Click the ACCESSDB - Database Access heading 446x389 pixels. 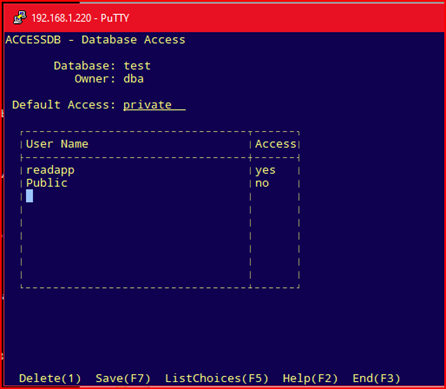coord(95,40)
